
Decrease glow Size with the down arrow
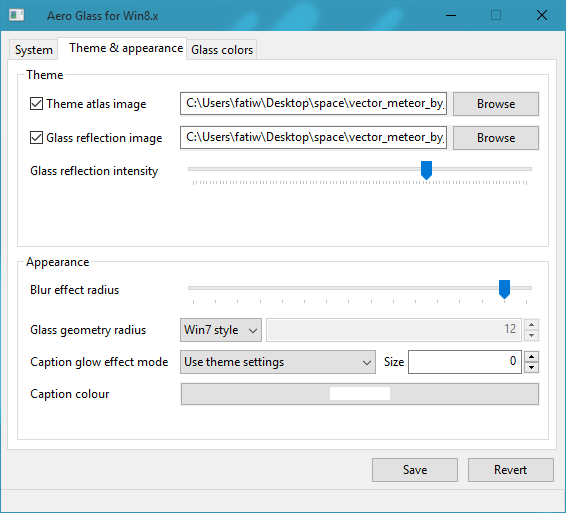click(531, 368)
